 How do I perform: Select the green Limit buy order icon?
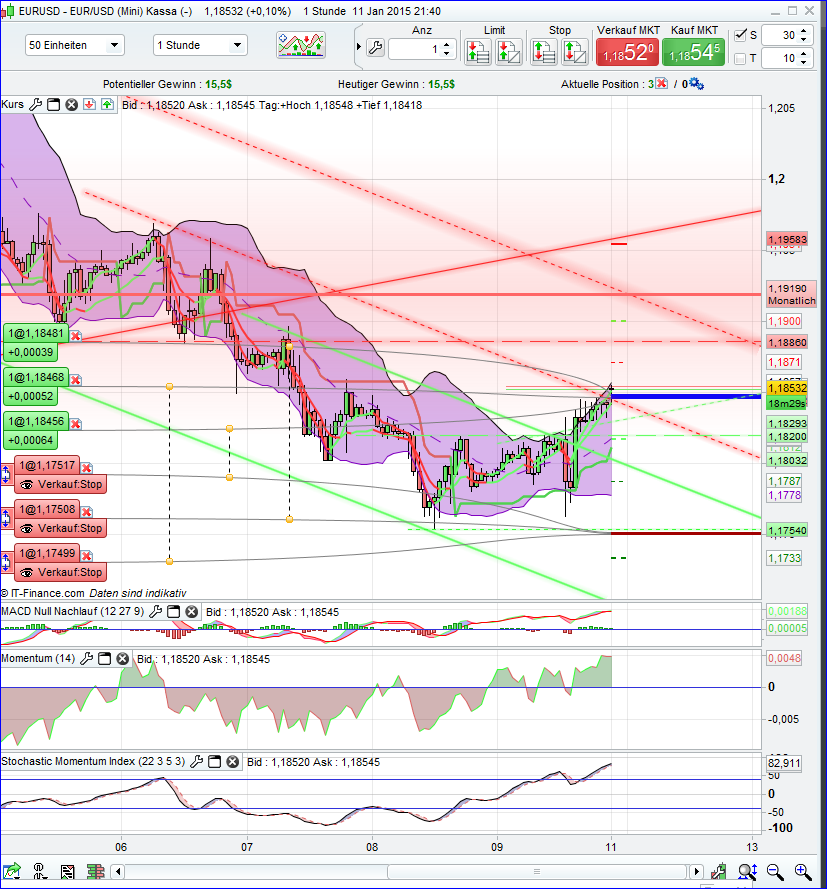pyautogui.click(x=478, y=52)
